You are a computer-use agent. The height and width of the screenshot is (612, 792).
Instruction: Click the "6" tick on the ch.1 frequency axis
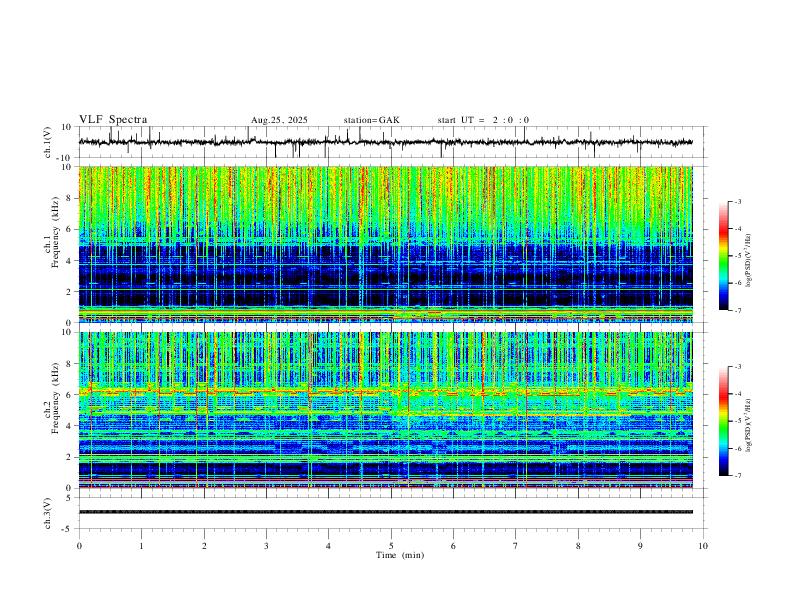click(x=70, y=230)
